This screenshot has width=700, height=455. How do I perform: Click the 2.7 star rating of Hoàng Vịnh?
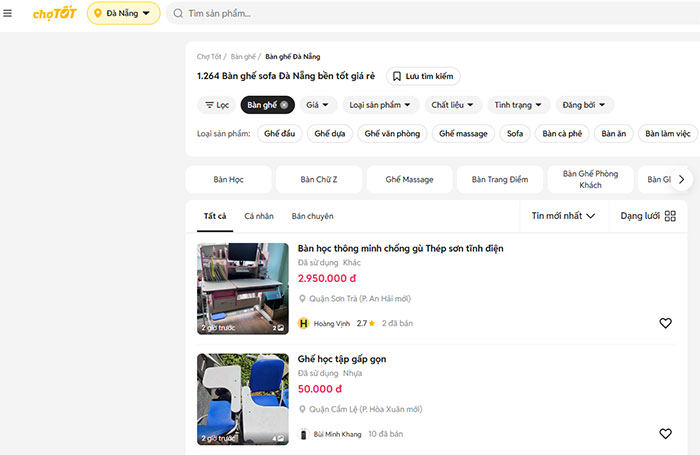tap(366, 323)
